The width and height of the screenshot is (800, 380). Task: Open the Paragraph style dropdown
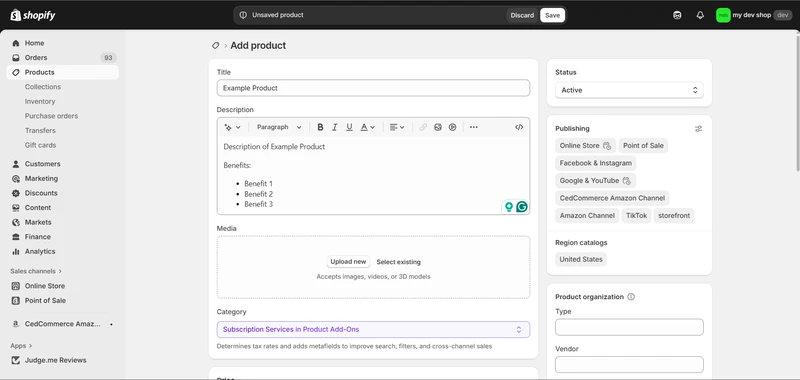(279, 127)
